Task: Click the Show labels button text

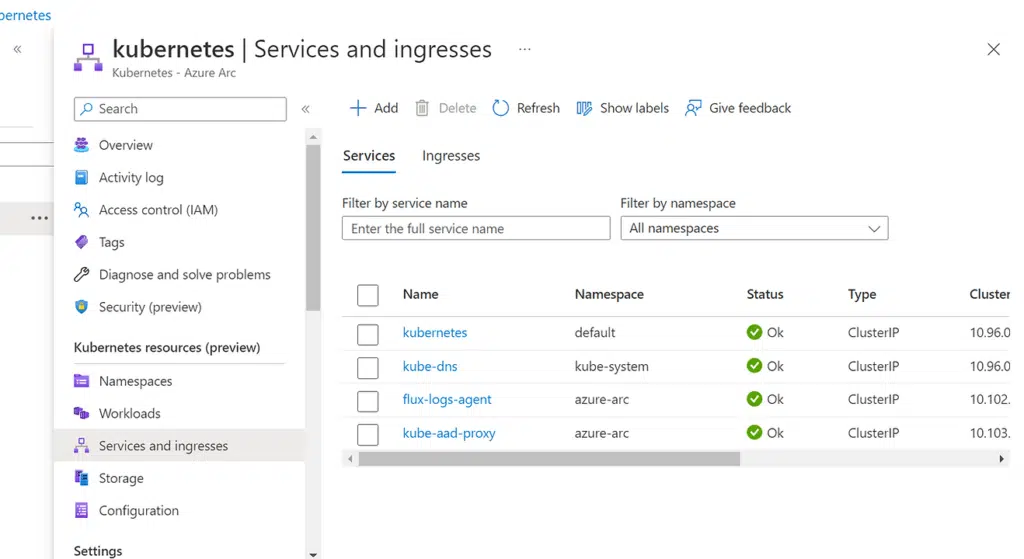Action: (x=634, y=108)
